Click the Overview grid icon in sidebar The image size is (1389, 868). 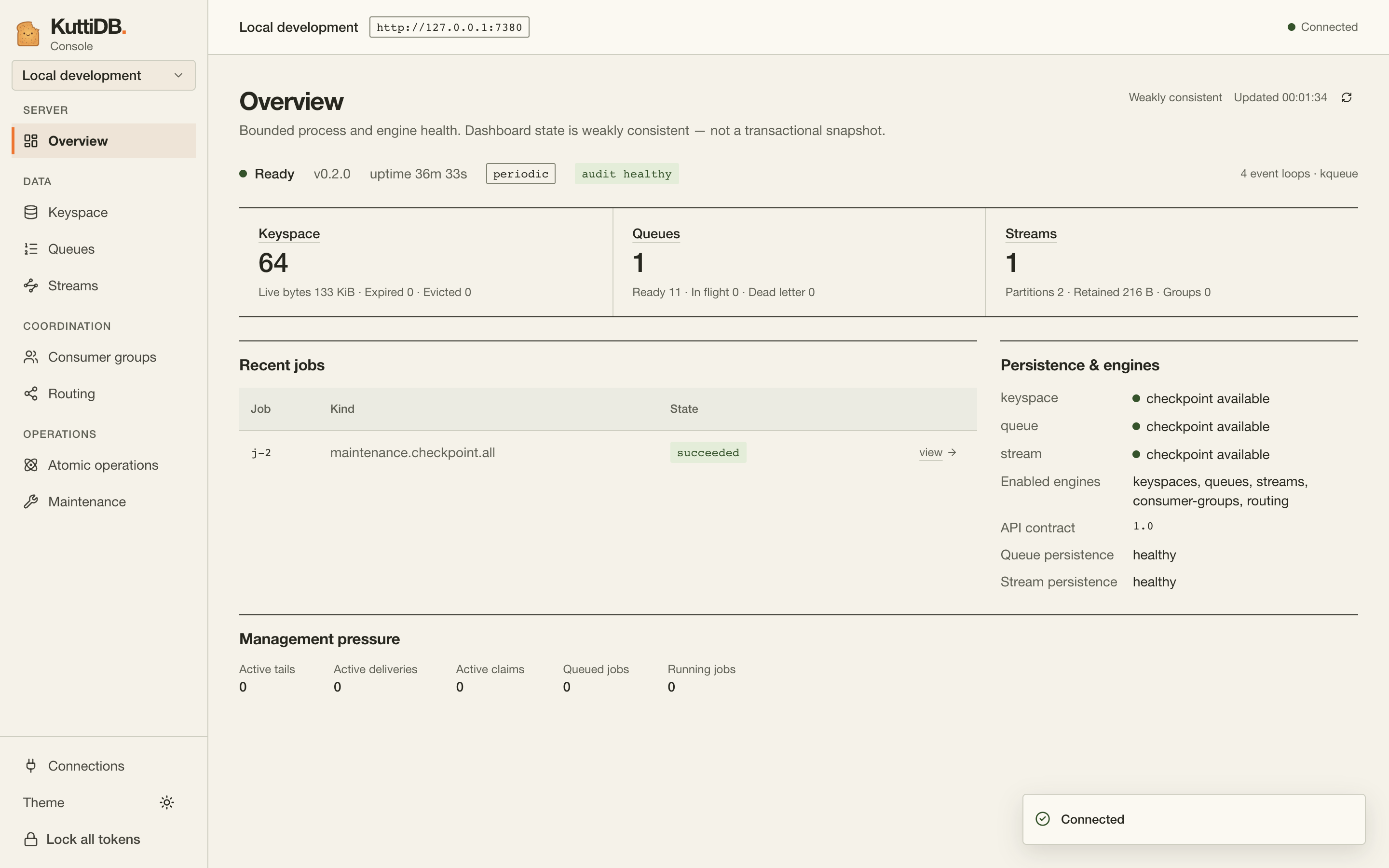[31, 141]
